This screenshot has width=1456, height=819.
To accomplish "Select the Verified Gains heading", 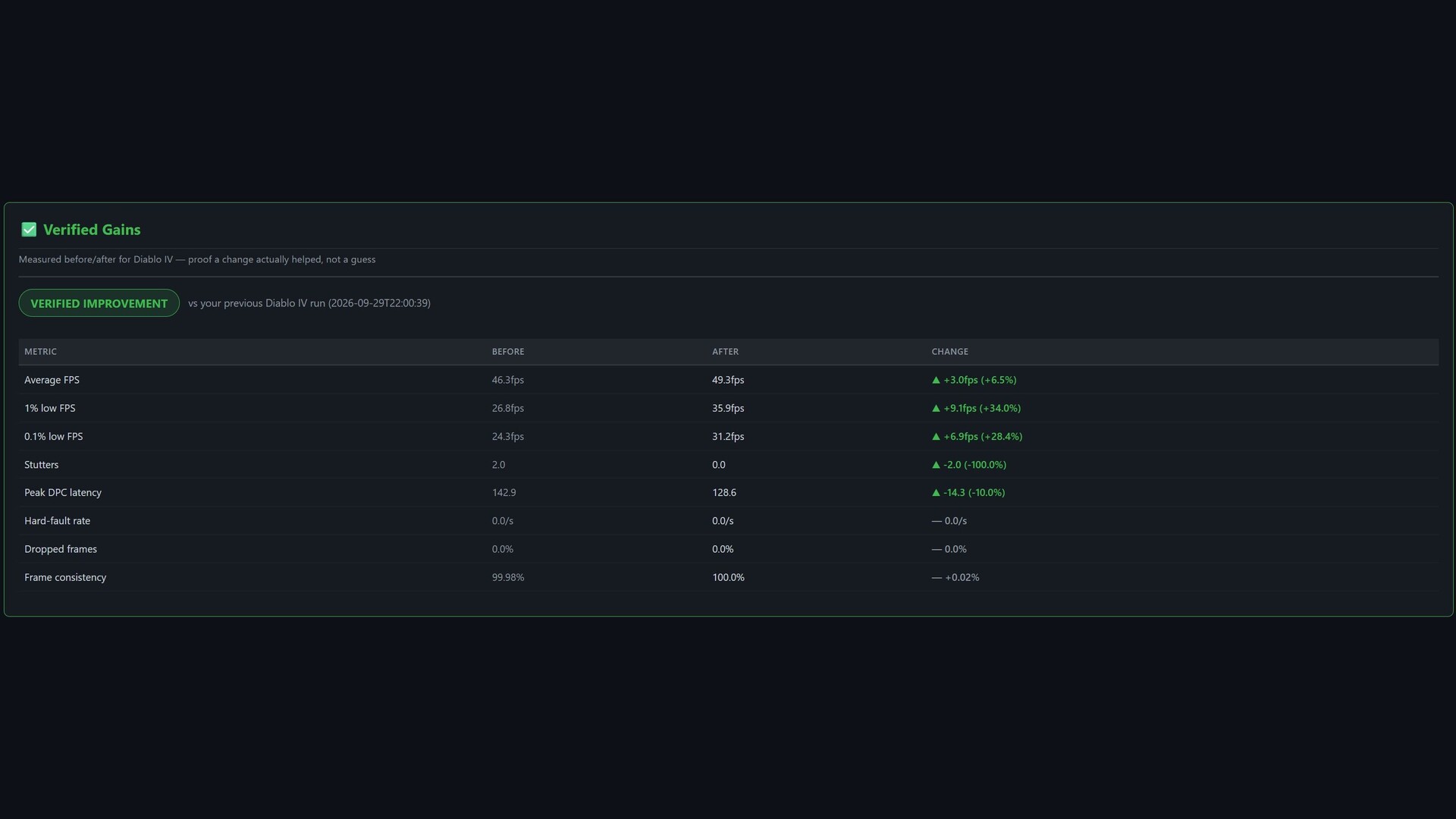I will 92,230.
